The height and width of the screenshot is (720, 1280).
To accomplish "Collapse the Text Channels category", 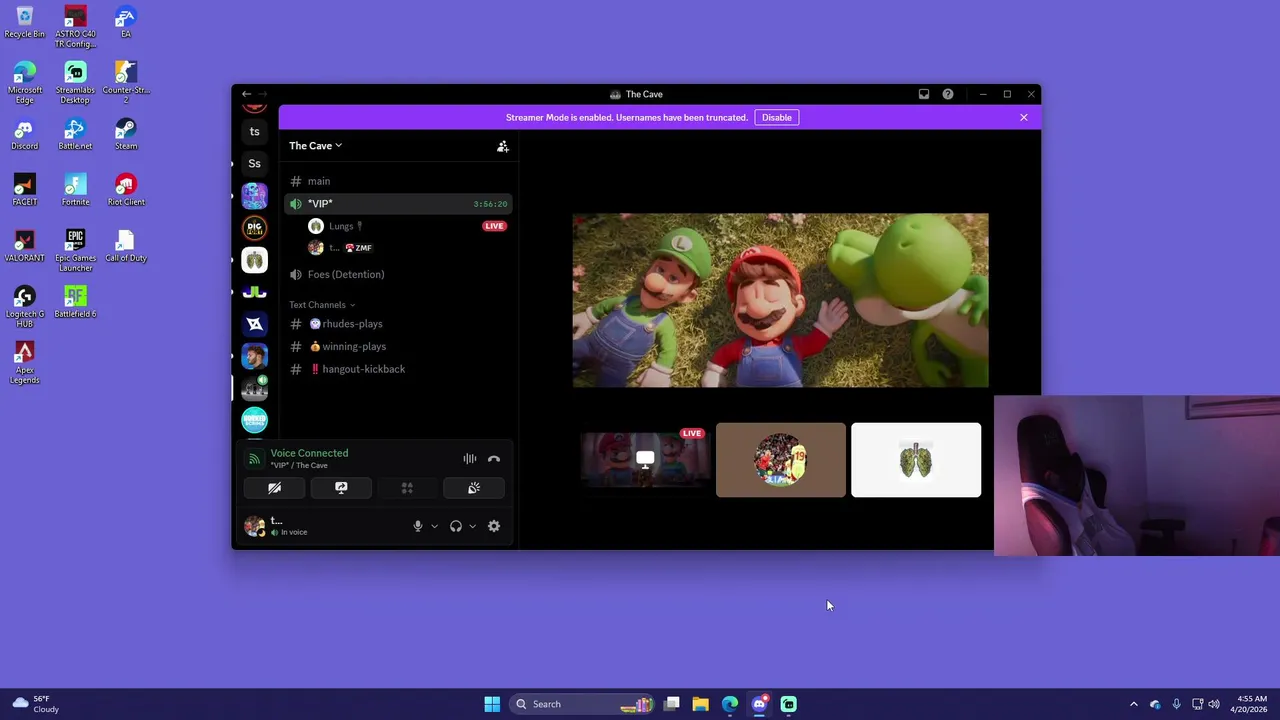I will point(322,305).
